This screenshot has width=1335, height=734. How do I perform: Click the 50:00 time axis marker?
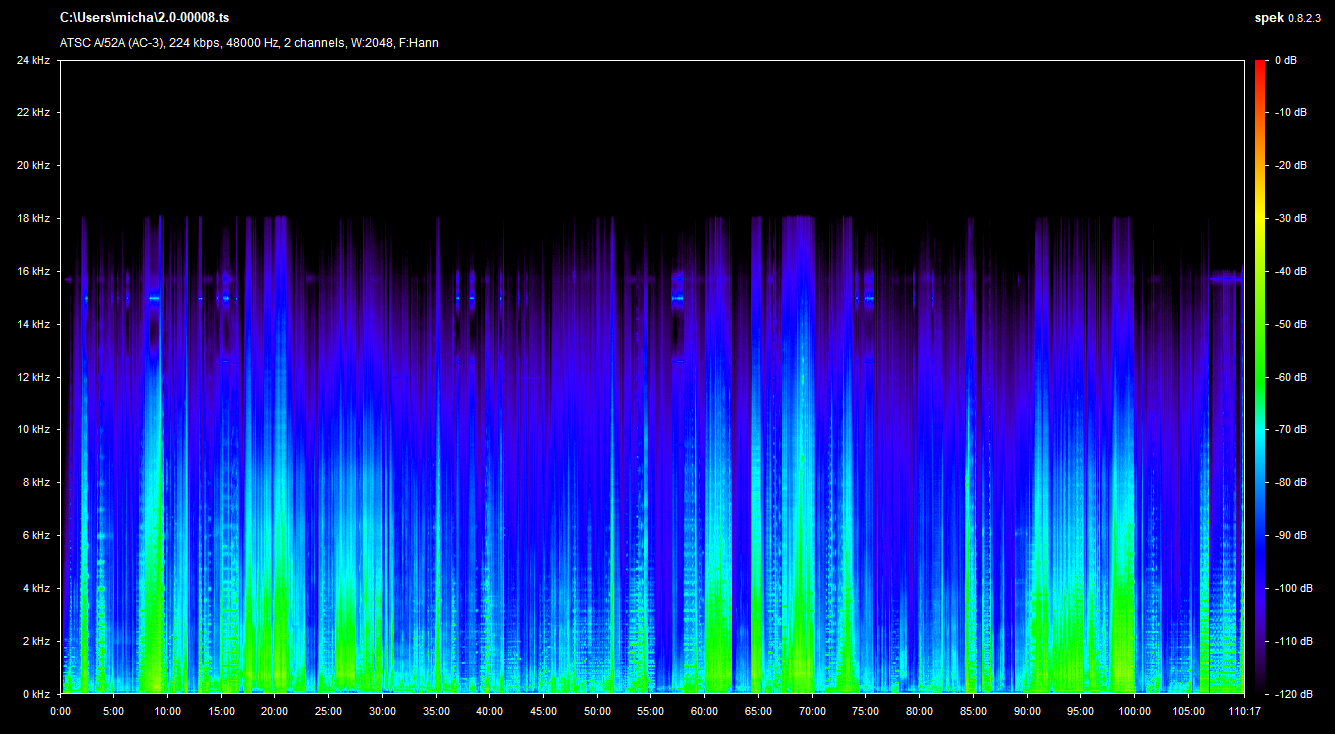coord(597,711)
